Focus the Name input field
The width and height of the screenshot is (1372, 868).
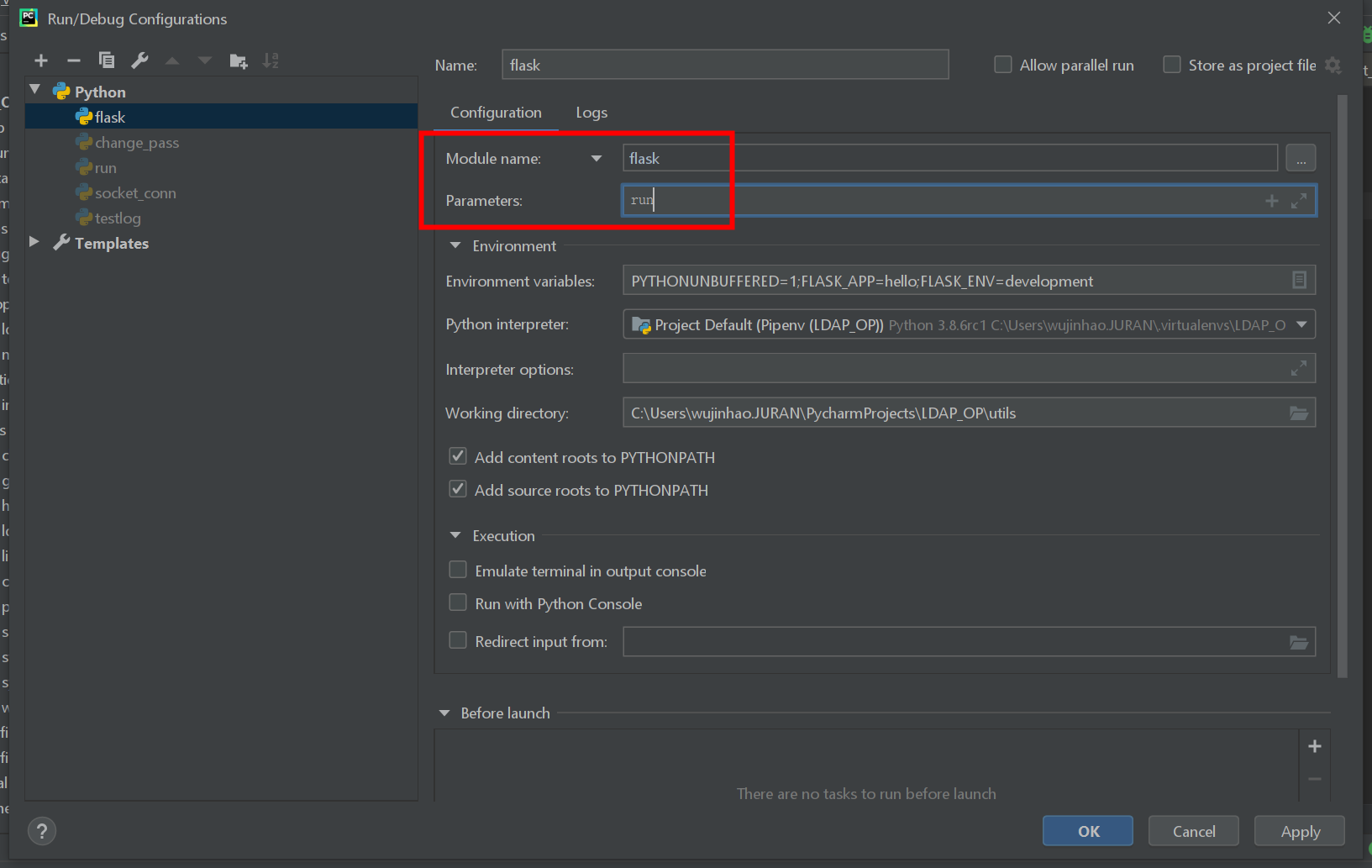click(725, 65)
